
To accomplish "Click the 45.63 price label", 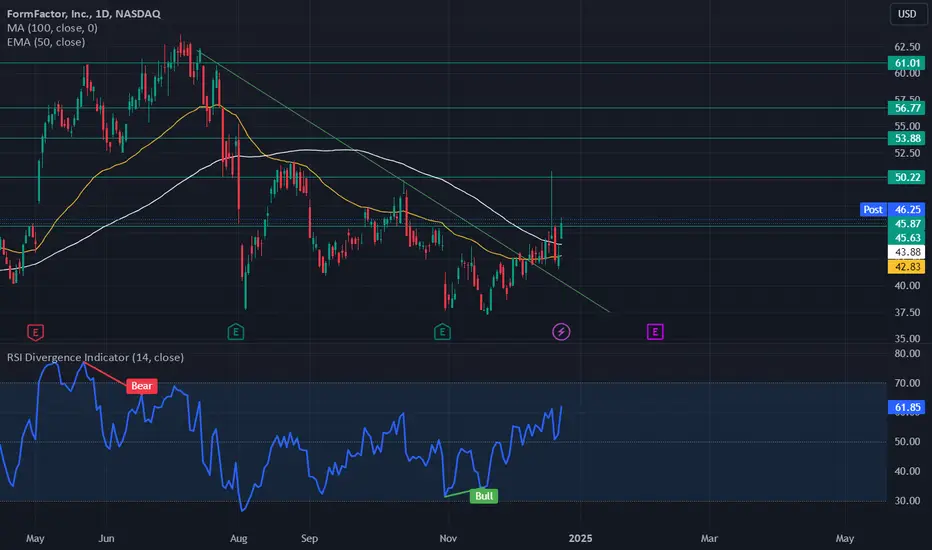I will pyautogui.click(x=906, y=238).
